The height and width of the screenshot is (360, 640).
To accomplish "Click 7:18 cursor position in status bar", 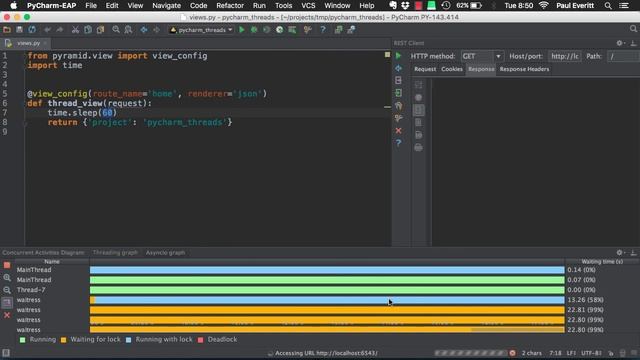I will [x=555, y=353].
